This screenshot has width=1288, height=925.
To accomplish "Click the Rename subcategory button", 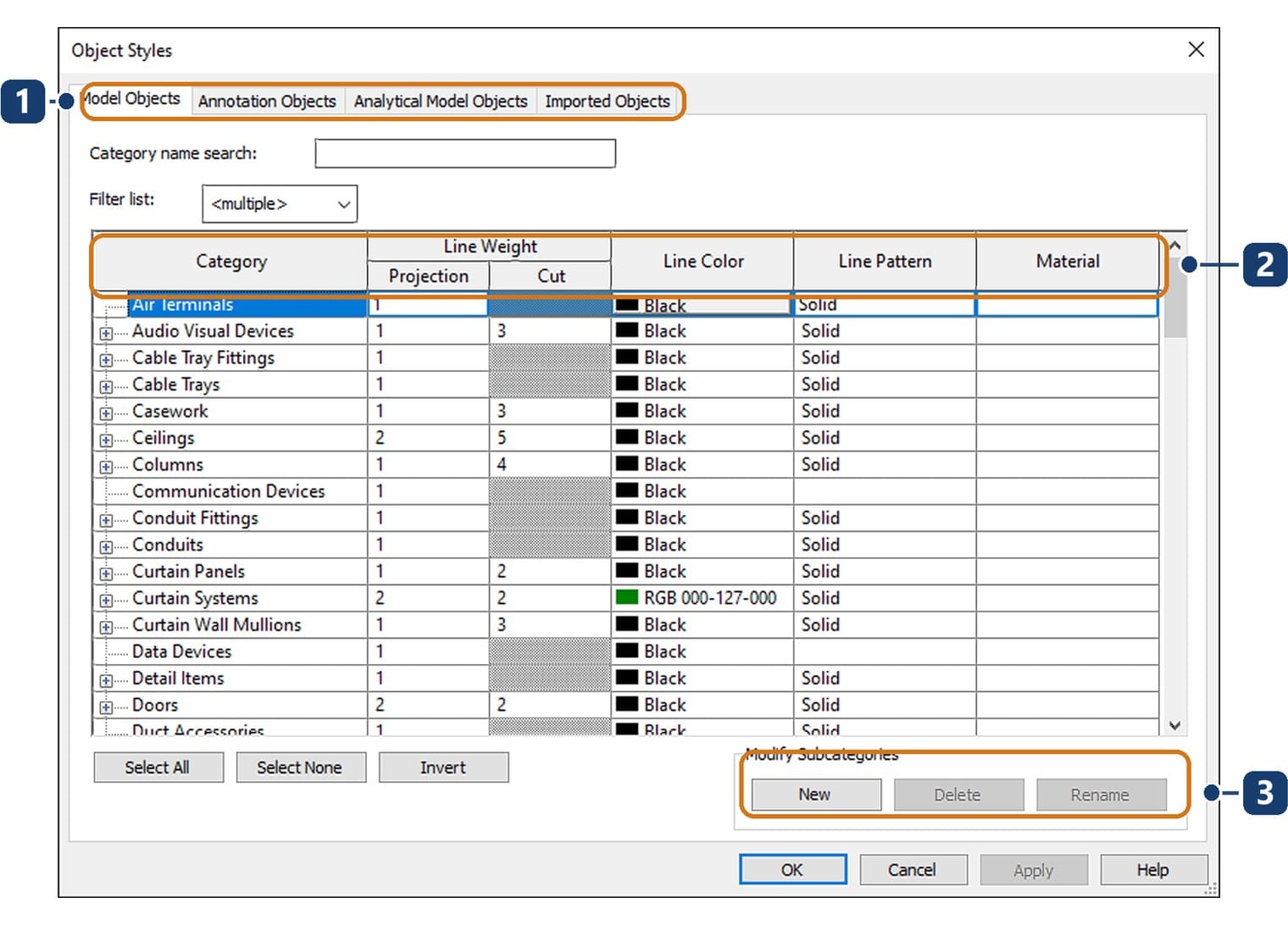I will pos(1101,795).
